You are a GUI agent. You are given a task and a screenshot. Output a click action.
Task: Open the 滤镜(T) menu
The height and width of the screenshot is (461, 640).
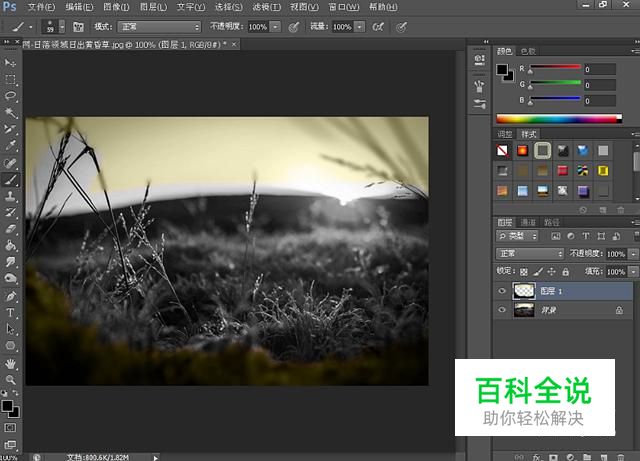pos(267,7)
